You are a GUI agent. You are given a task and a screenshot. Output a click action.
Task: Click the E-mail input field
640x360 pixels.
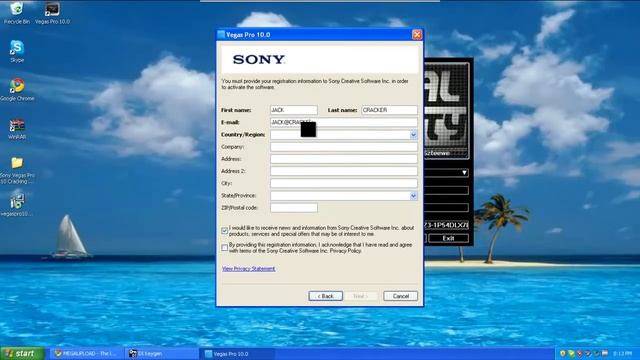(344, 122)
